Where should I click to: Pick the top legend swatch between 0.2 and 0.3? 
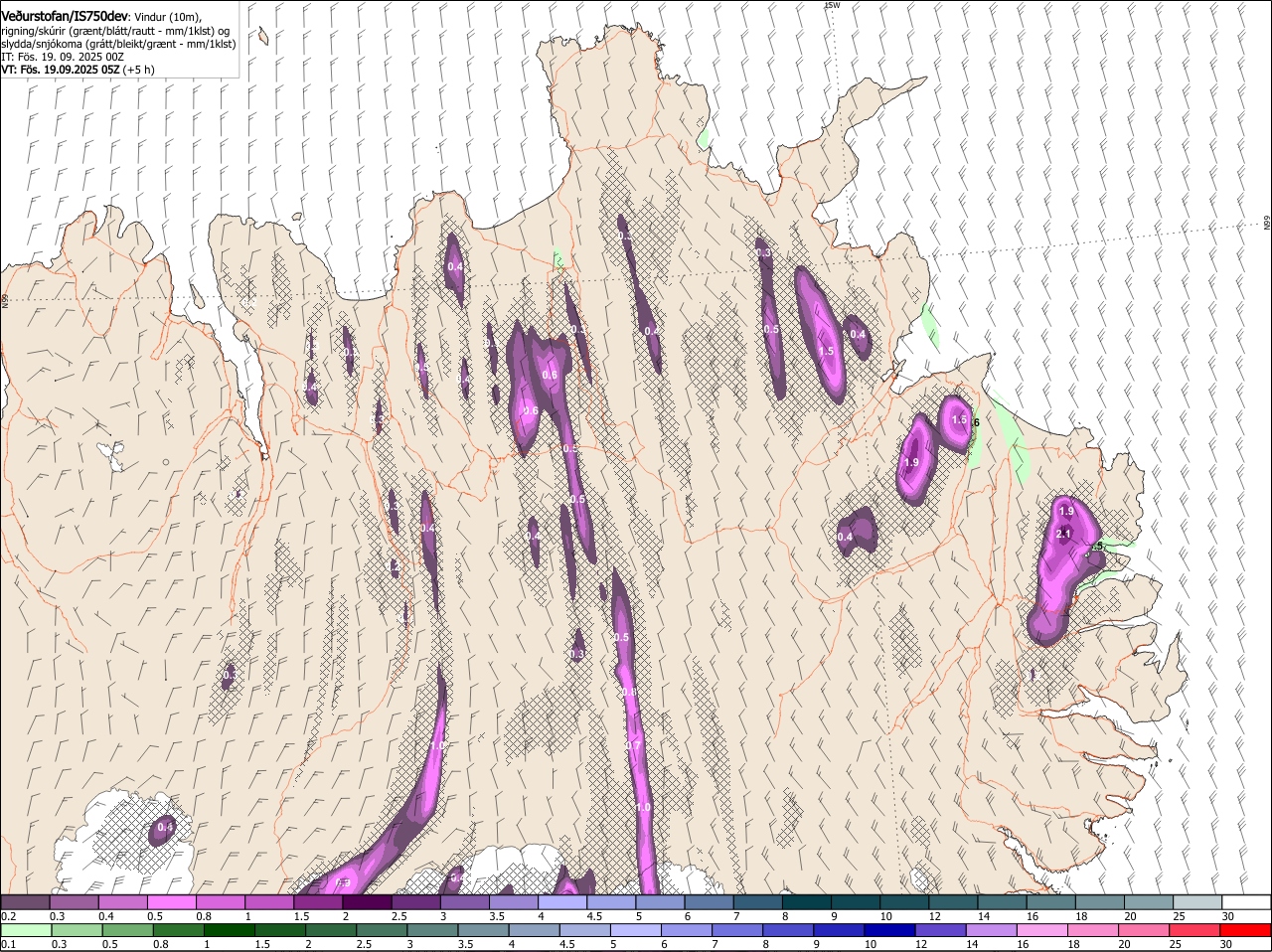point(25,901)
